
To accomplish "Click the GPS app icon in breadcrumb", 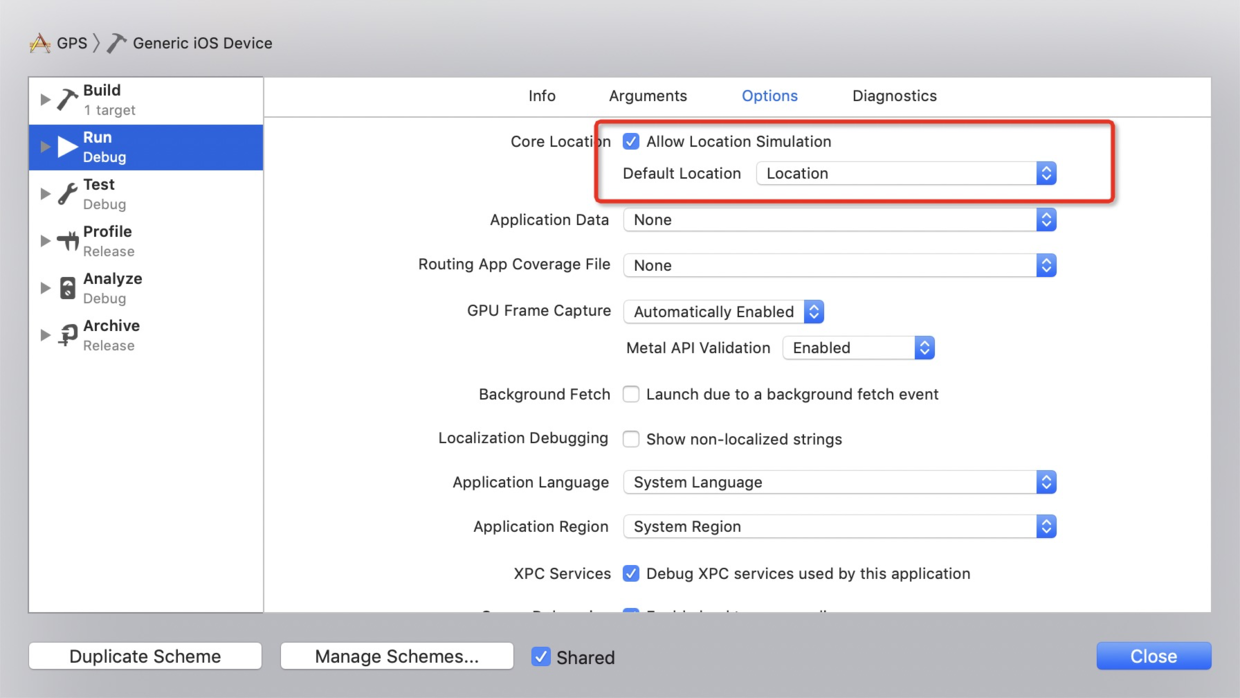I will pos(40,43).
